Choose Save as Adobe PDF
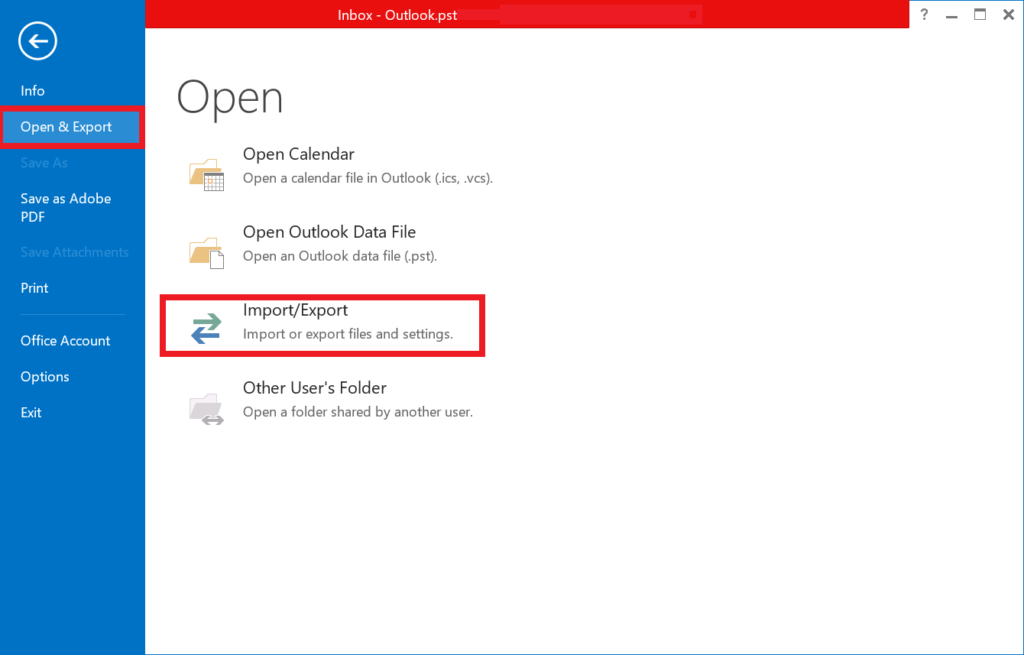The height and width of the screenshot is (655, 1024). pos(65,207)
